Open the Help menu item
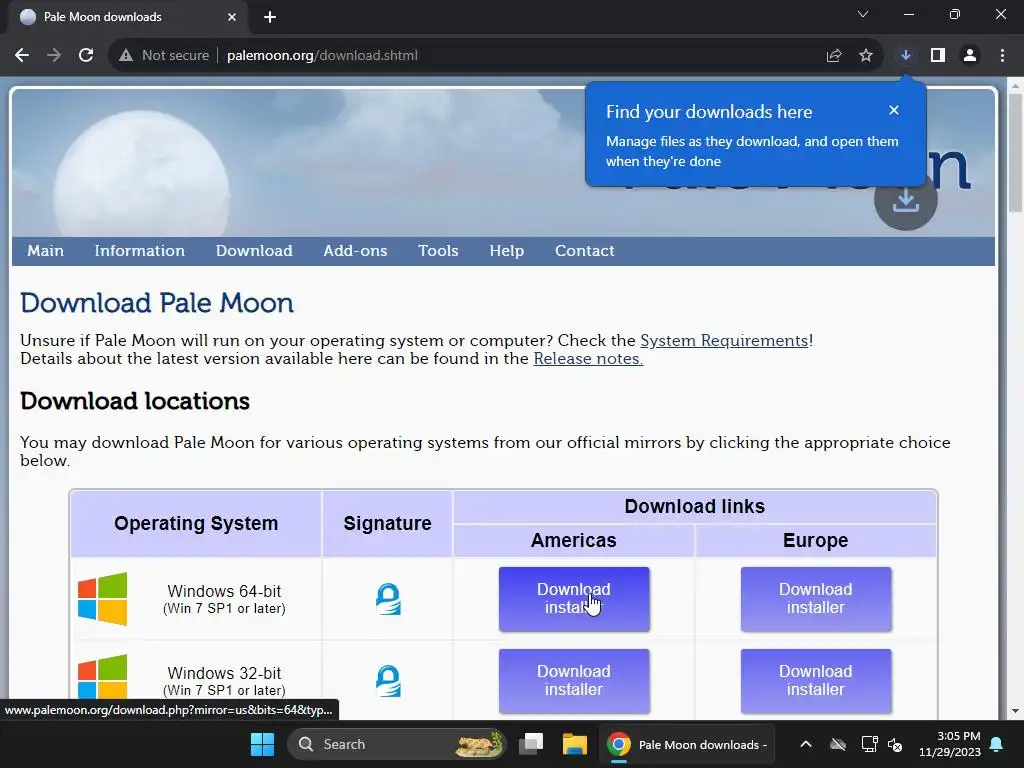Image resolution: width=1024 pixels, height=768 pixels. point(507,251)
